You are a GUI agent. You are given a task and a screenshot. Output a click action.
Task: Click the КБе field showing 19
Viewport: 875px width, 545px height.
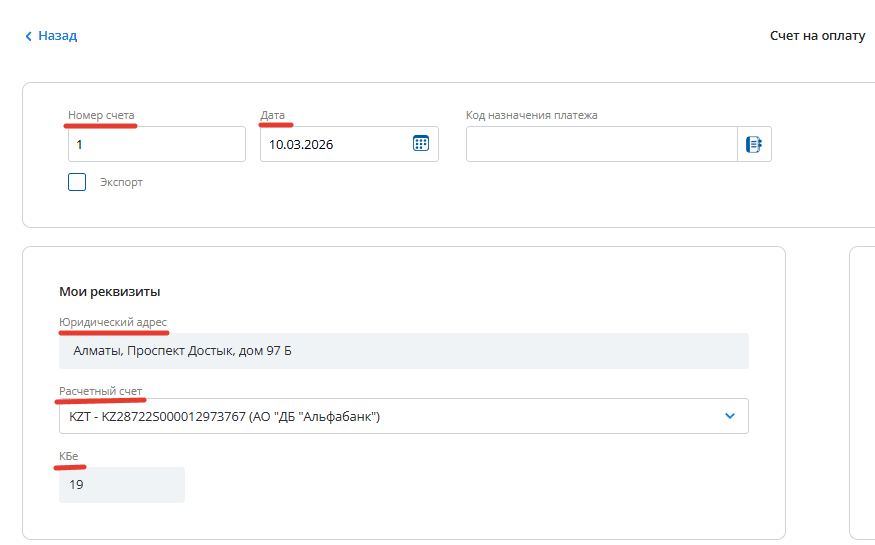click(121, 485)
